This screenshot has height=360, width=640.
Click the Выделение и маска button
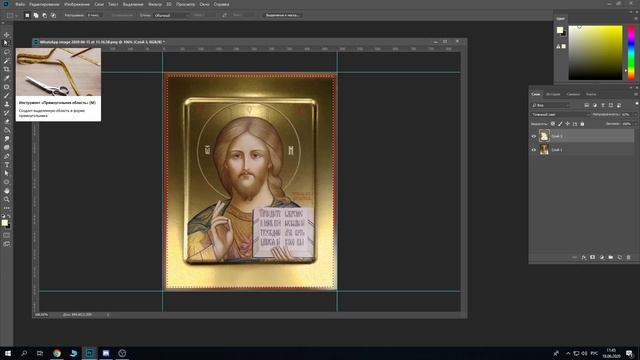click(282, 15)
